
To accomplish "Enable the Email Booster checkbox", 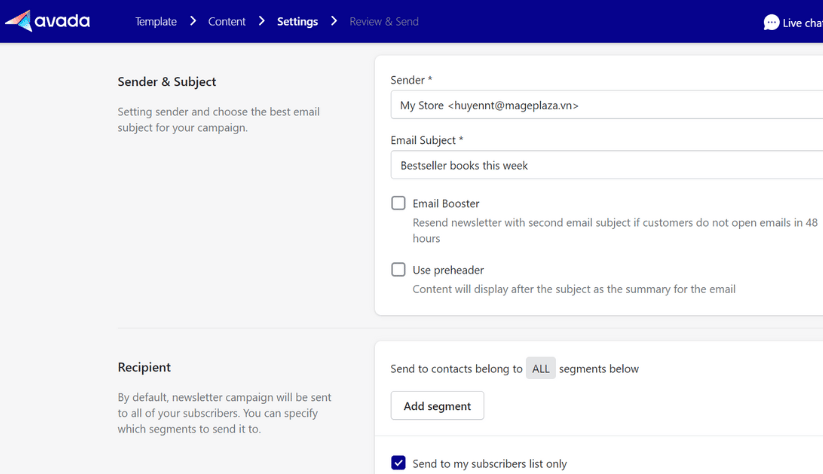I will point(398,203).
